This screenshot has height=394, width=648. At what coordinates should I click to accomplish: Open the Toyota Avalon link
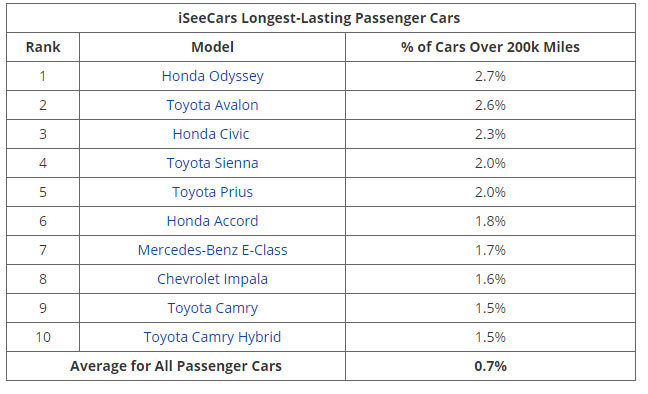212,105
